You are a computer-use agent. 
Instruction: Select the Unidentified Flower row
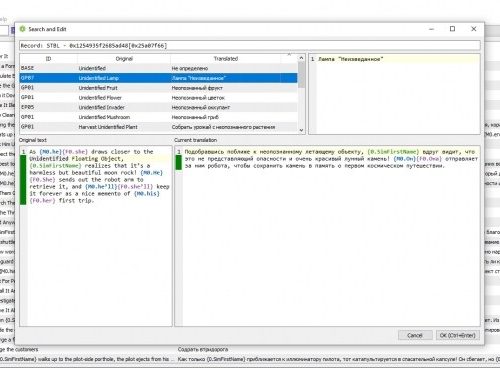(x=158, y=98)
